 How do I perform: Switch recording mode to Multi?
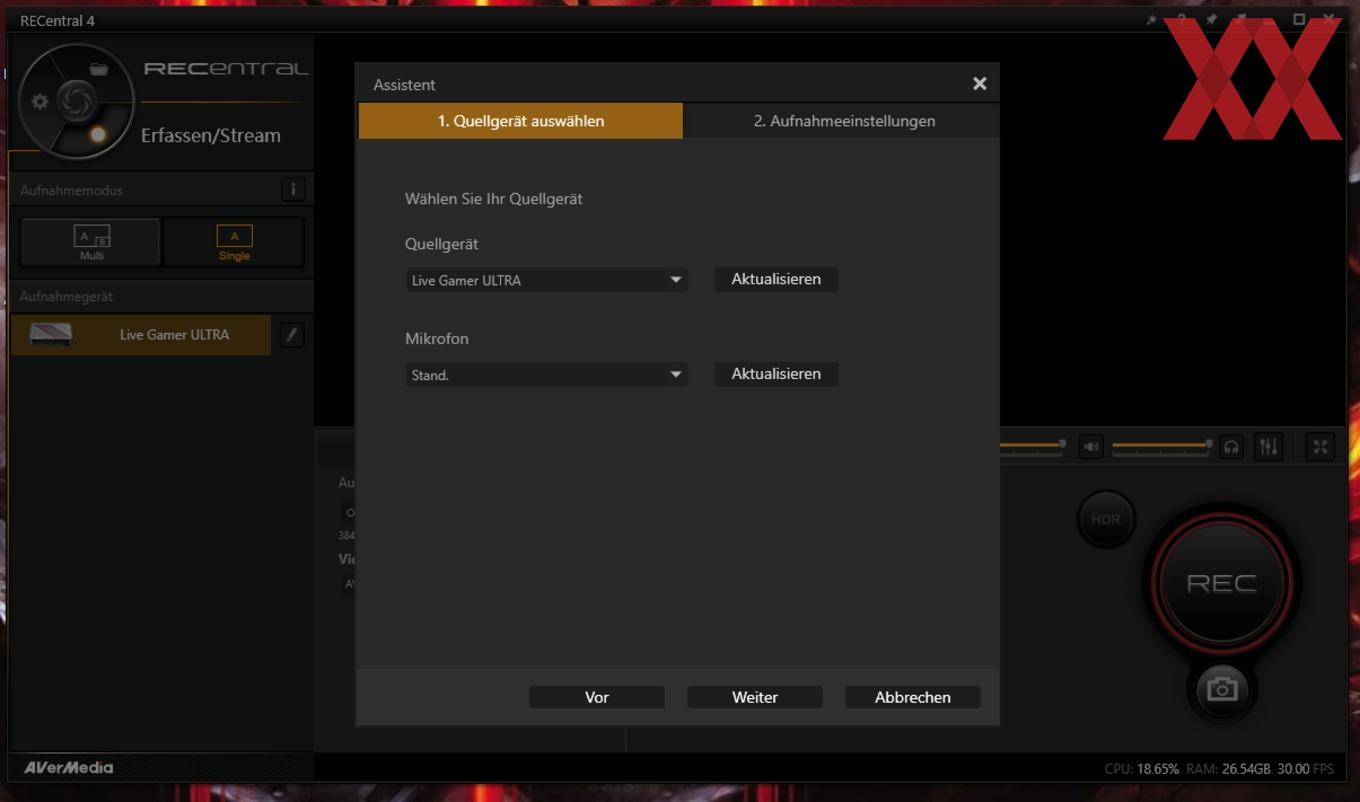pyautogui.click(x=91, y=242)
